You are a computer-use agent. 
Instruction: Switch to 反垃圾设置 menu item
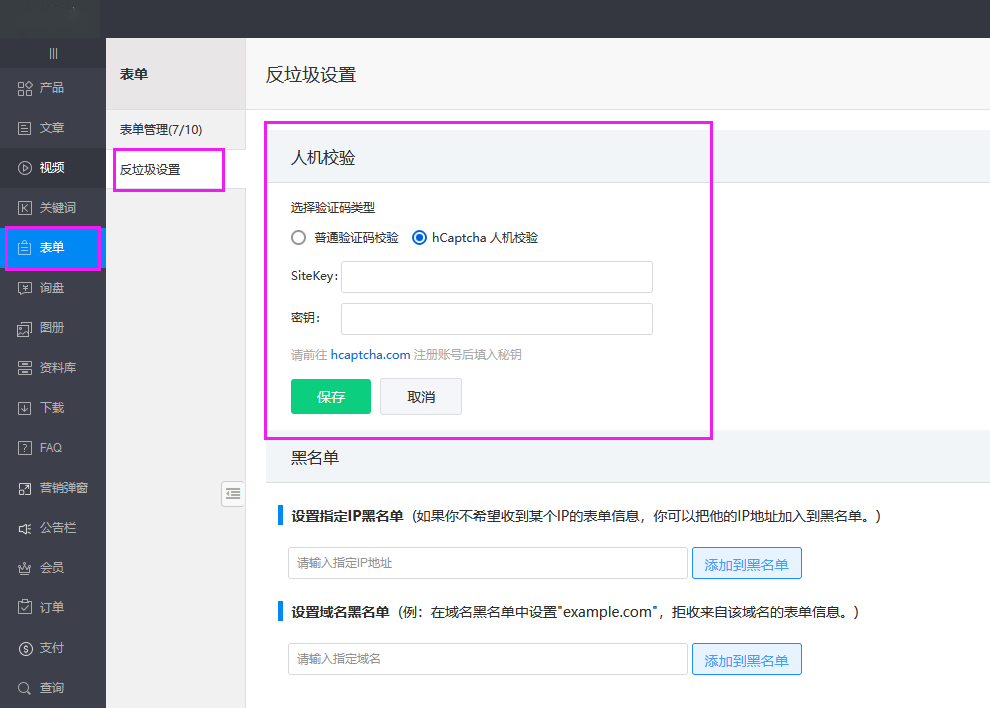[150, 170]
